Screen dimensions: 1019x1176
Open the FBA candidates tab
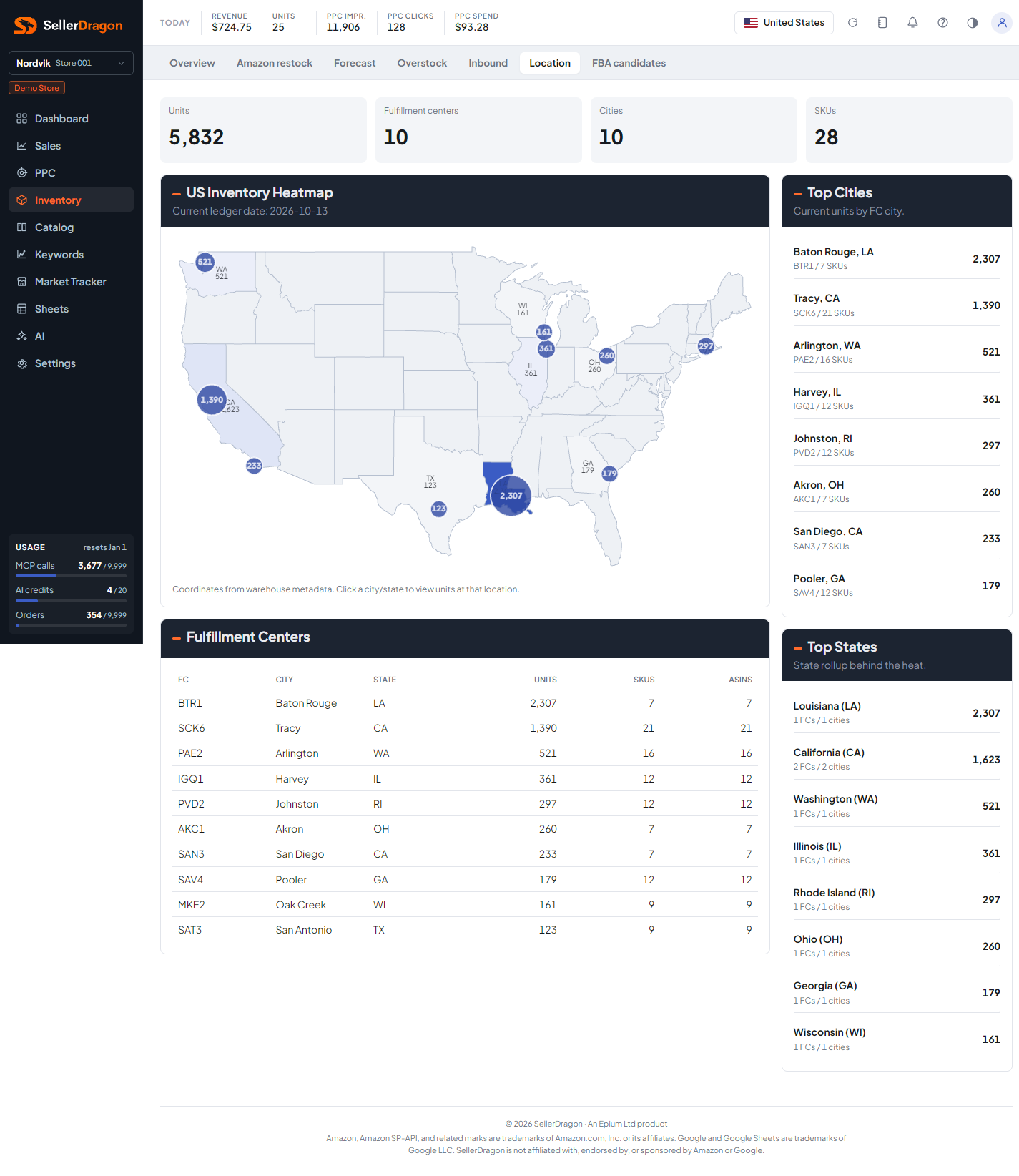629,63
